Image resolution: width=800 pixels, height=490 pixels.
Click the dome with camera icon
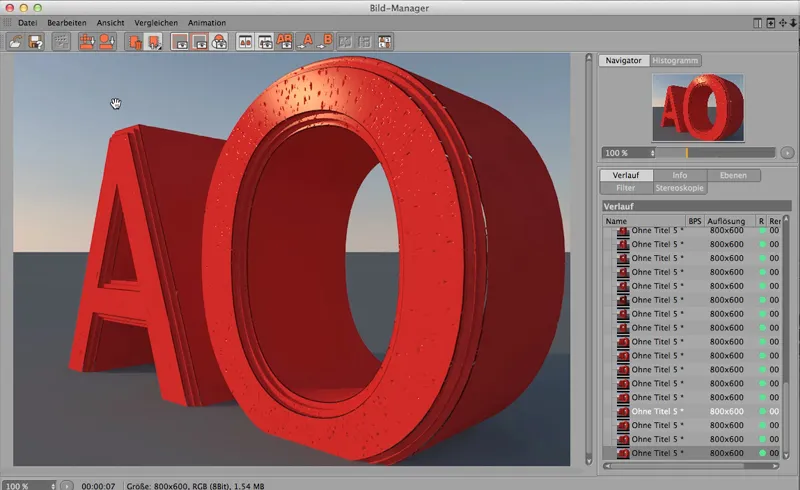click(219, 42)
